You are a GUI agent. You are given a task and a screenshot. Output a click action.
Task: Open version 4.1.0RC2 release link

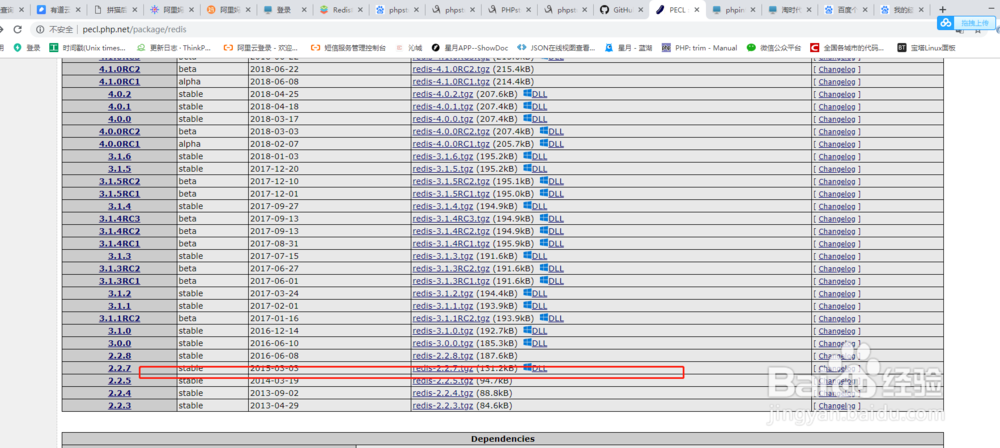pos(119,69)
